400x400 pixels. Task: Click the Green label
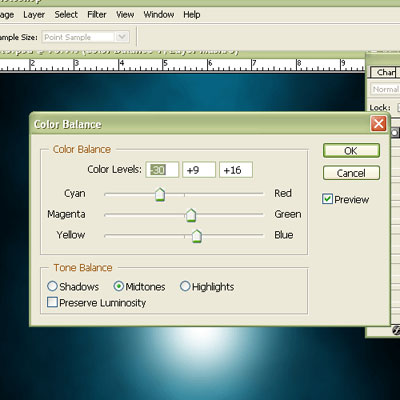coord(288,214)
